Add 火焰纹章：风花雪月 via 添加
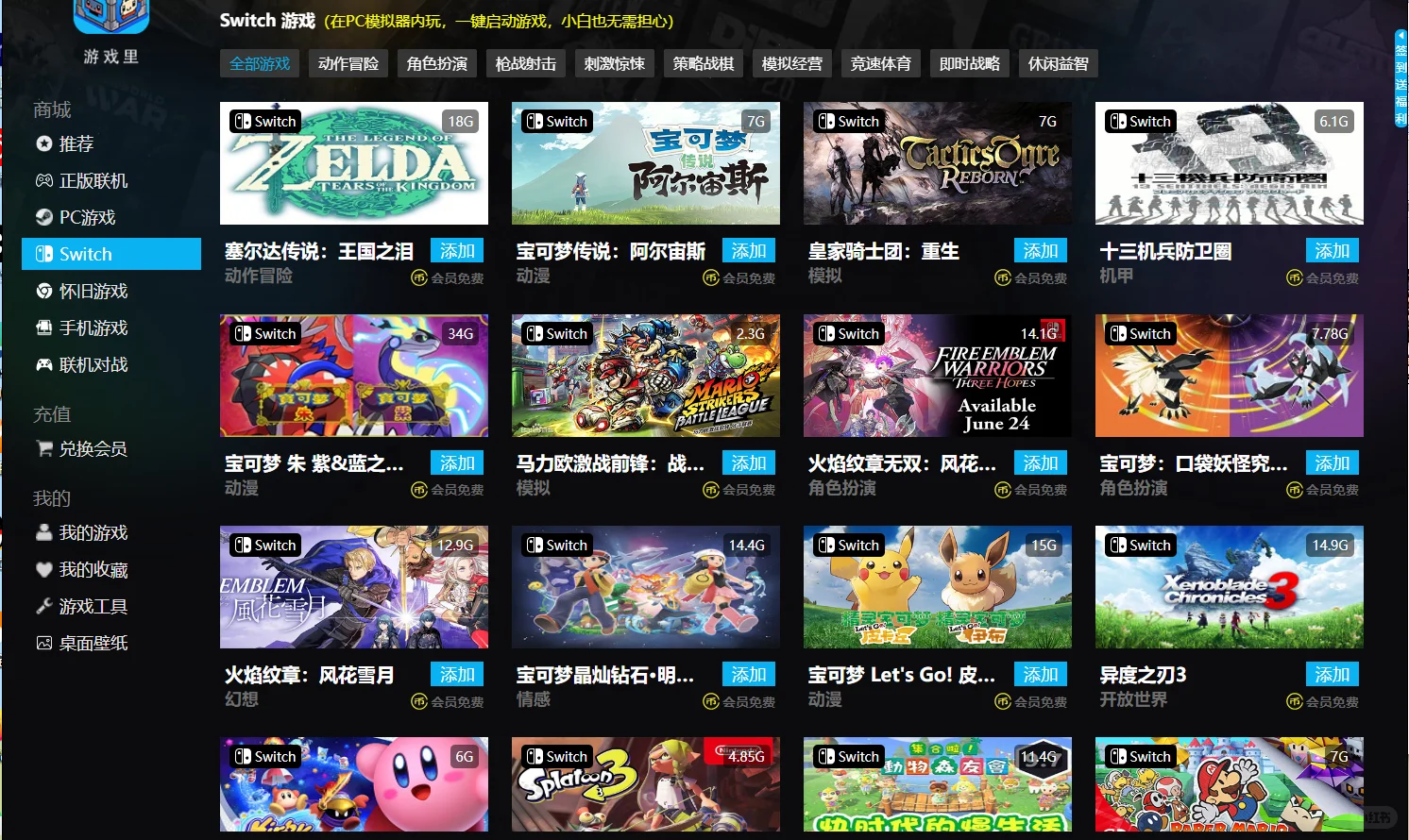This screenshot has width=1409, height=840. 457,674
